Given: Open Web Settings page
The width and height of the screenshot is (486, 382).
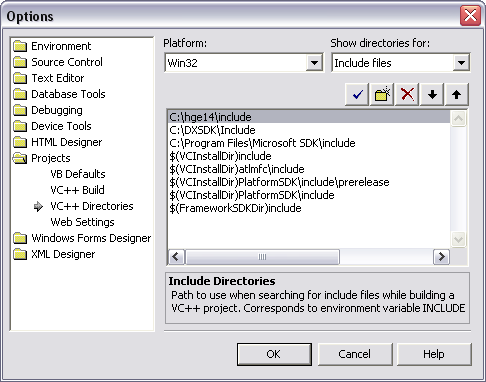Looking at the screenshot, I should click(82, 222).
